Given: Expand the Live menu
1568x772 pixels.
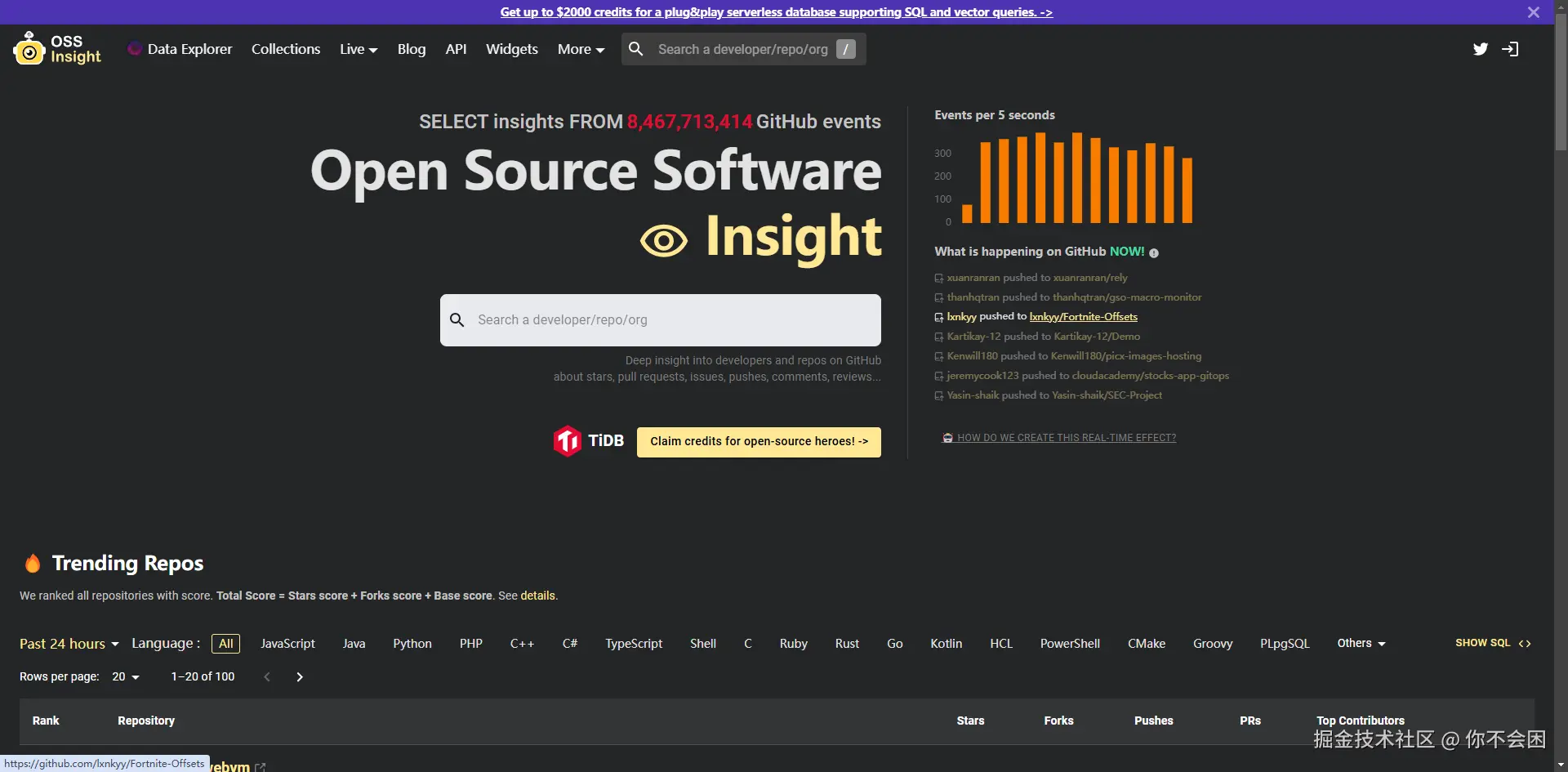Looking at the screenshot, I should (x=359, y=49).
